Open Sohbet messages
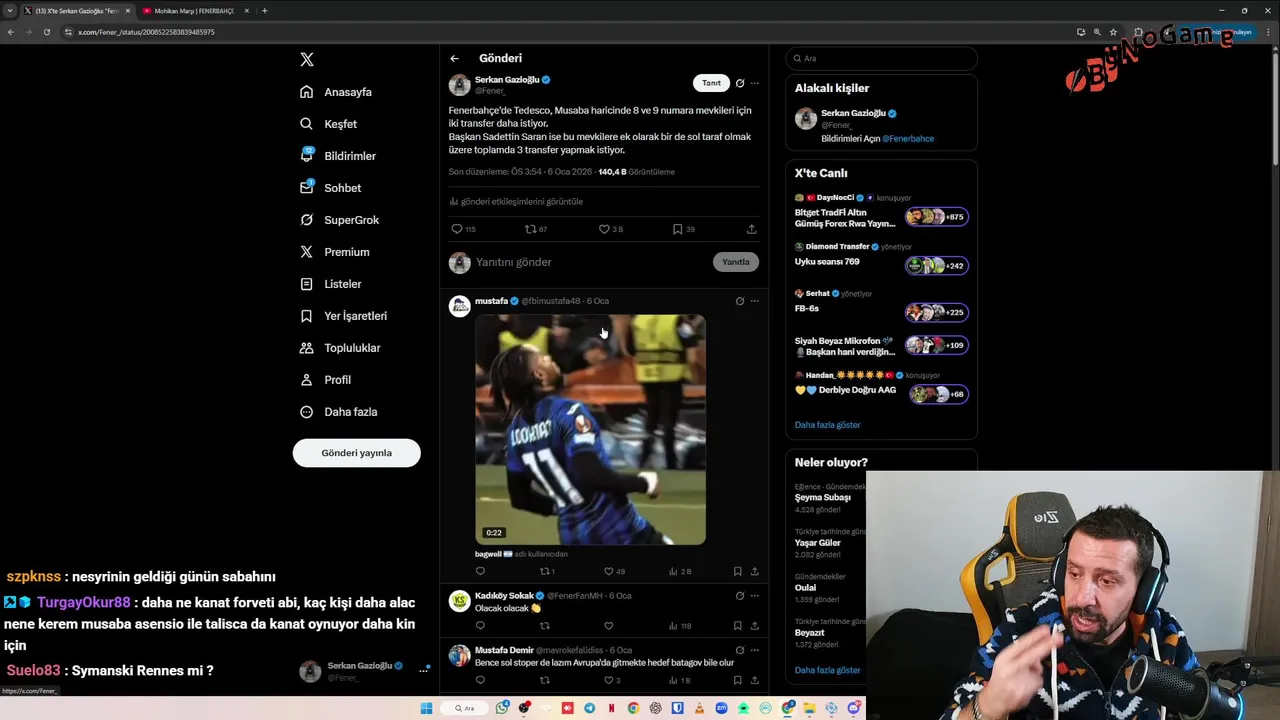This screenshot has width=1280, height=720. pos(331,188)
